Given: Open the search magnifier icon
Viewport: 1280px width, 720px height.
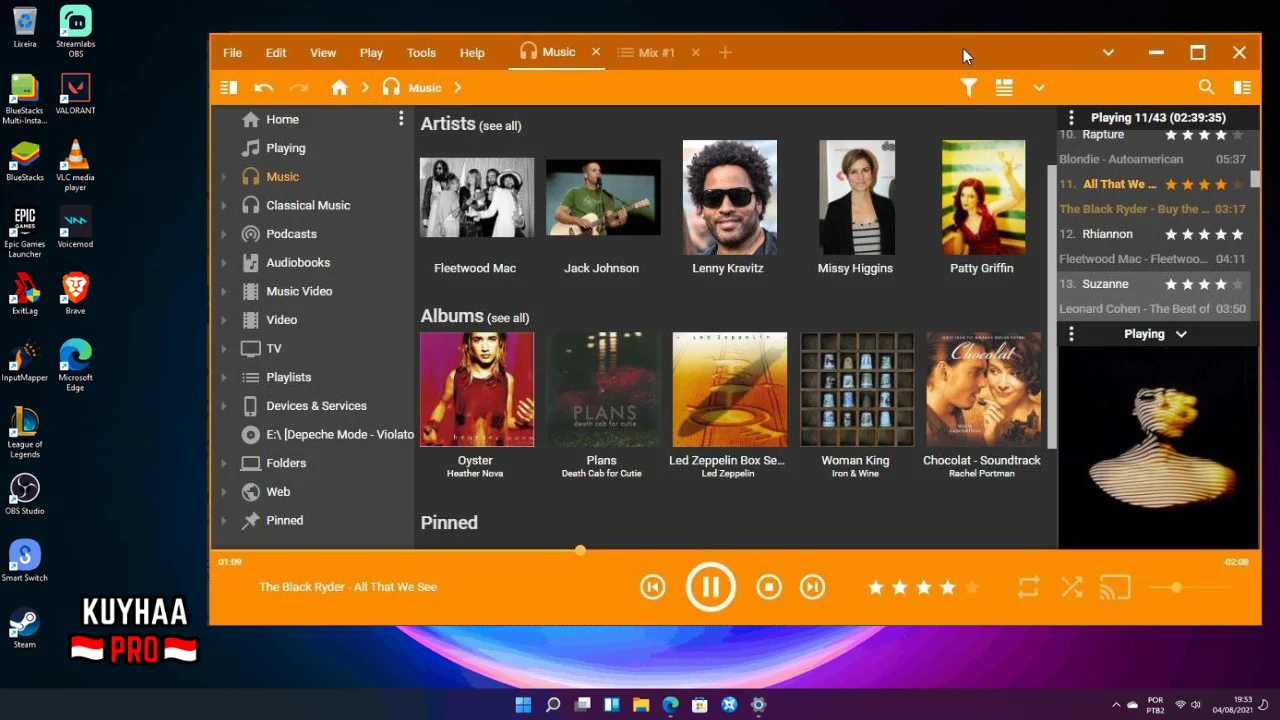Looking at the screenshot, I should pos(1206,88).
